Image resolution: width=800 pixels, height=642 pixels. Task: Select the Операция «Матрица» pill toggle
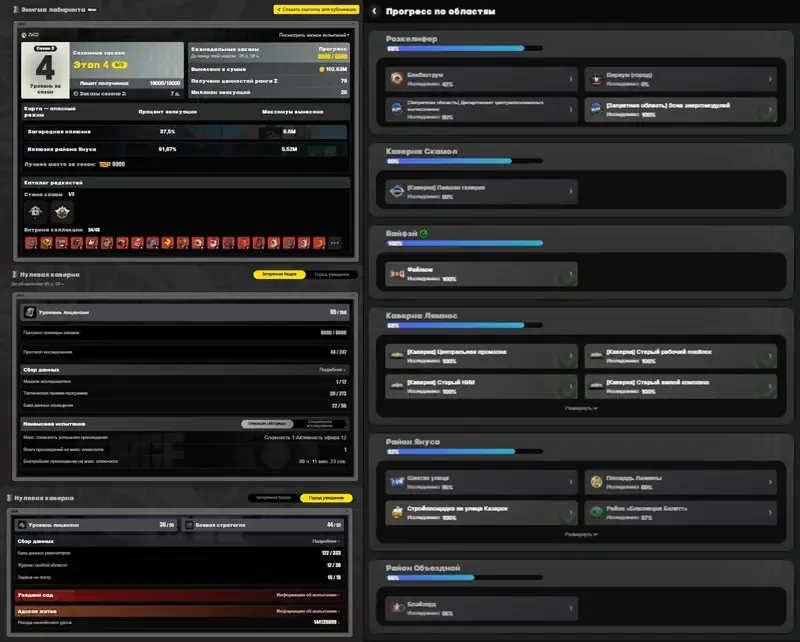point(267,424)
